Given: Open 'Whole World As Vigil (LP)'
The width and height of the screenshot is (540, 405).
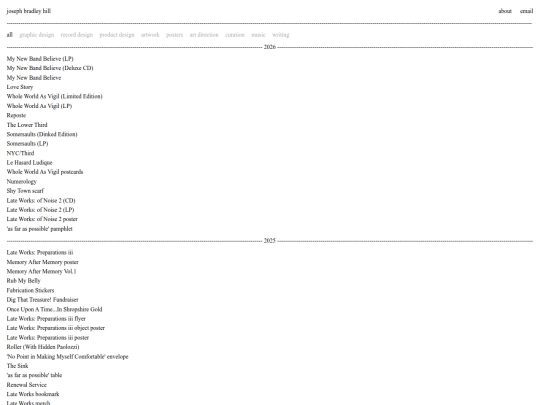Looking at the screenshot, I should (x=39, y=106).
